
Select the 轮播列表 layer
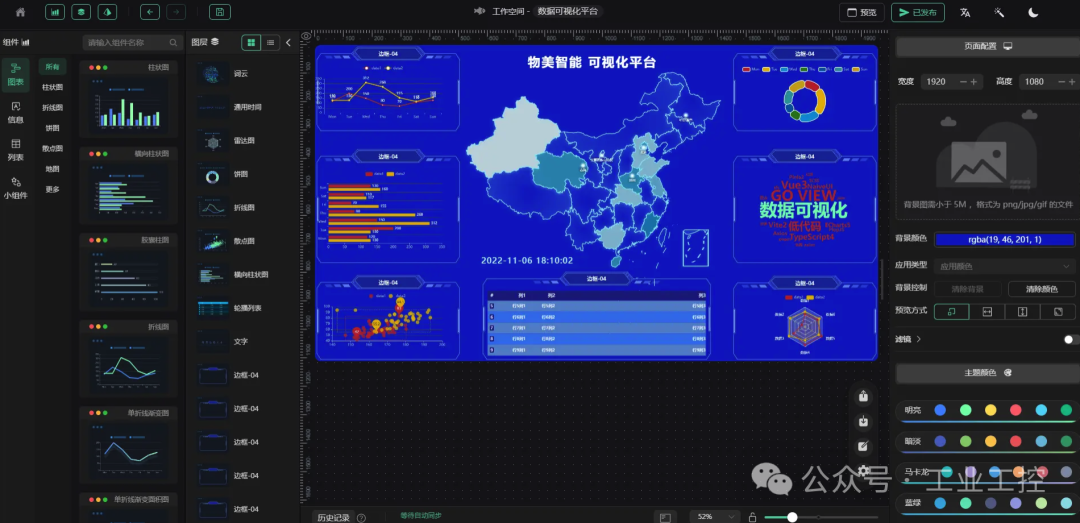point(242,308)
